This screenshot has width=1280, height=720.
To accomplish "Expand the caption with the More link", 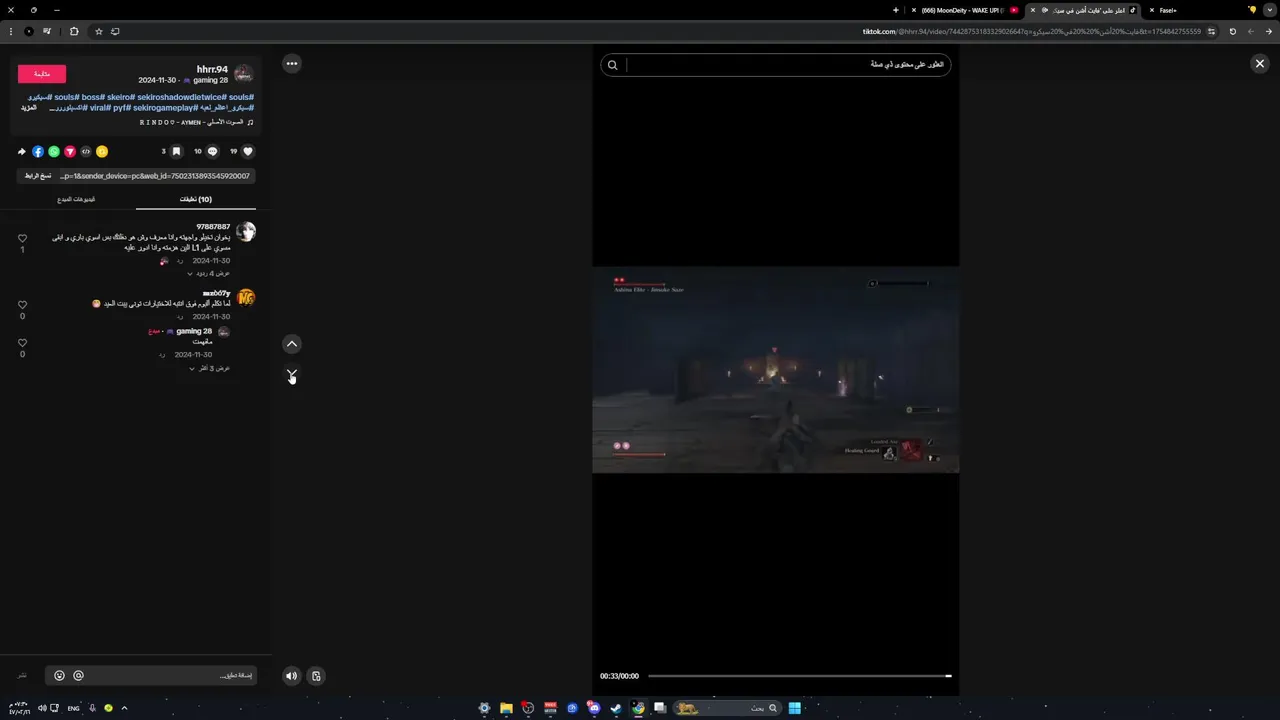I will tap(29, 107).
